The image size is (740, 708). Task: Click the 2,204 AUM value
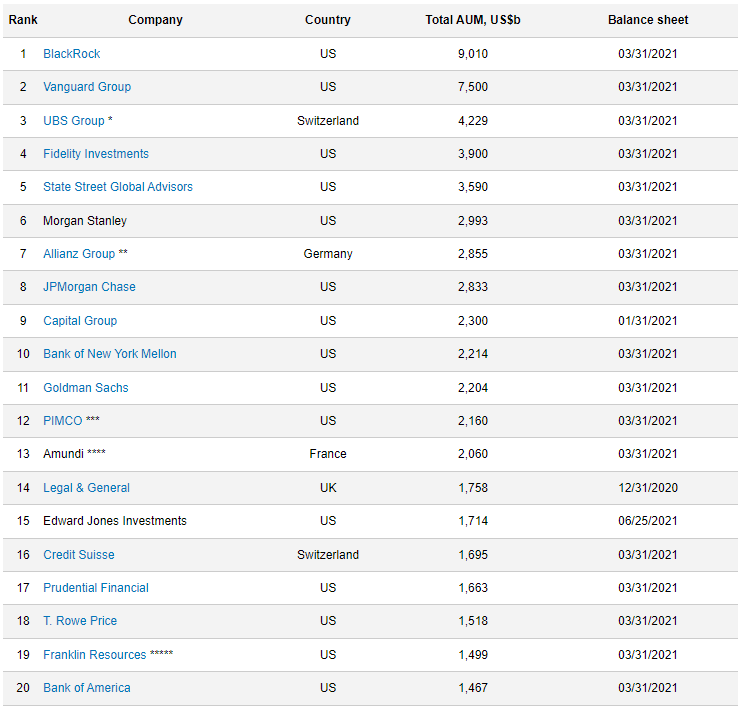pyautogui.click(x=473, y=388)
